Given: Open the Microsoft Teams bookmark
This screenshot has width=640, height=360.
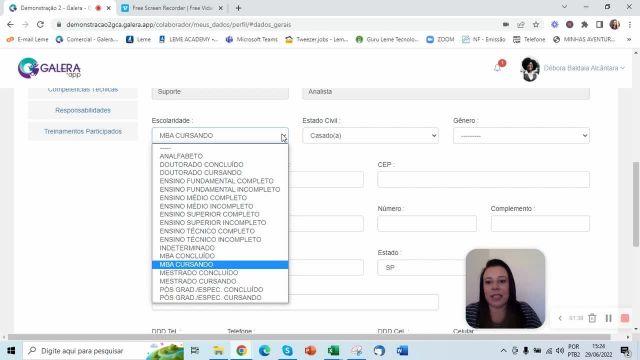Looking at the screenshot, I should pos(251,39).
